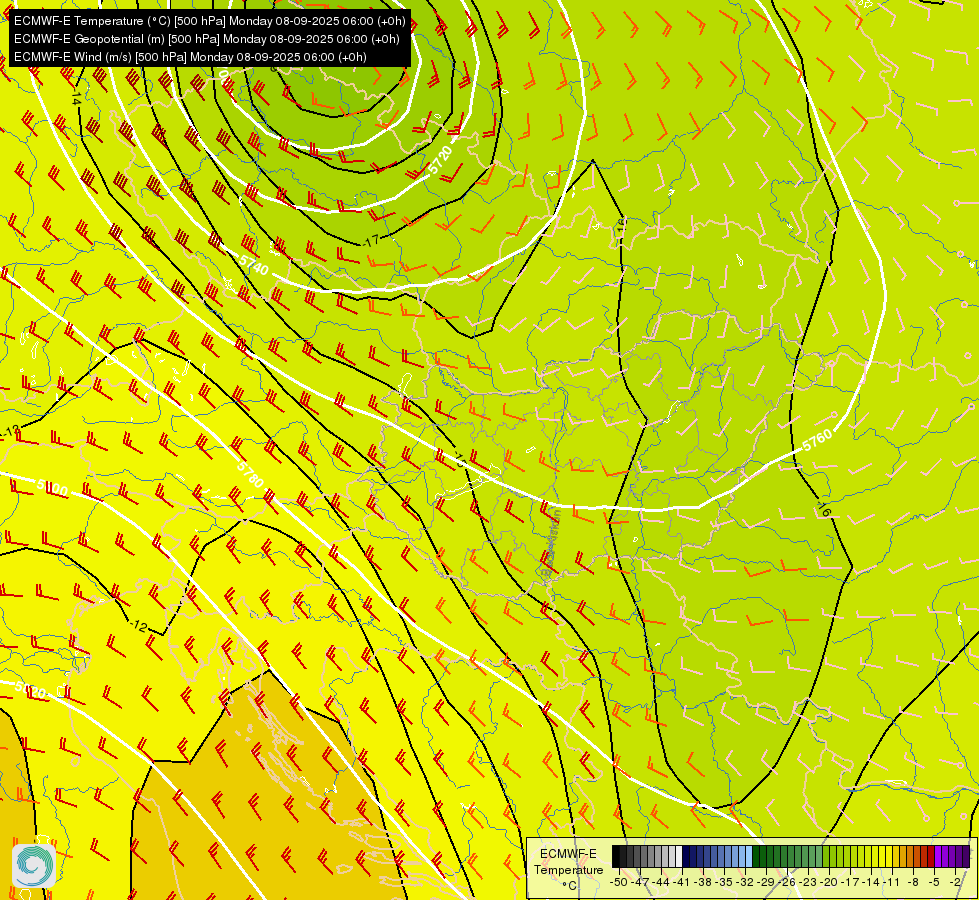Click the -5 legend value
The width and height of the screenshot is (979, 900).
tap(935, 882)
